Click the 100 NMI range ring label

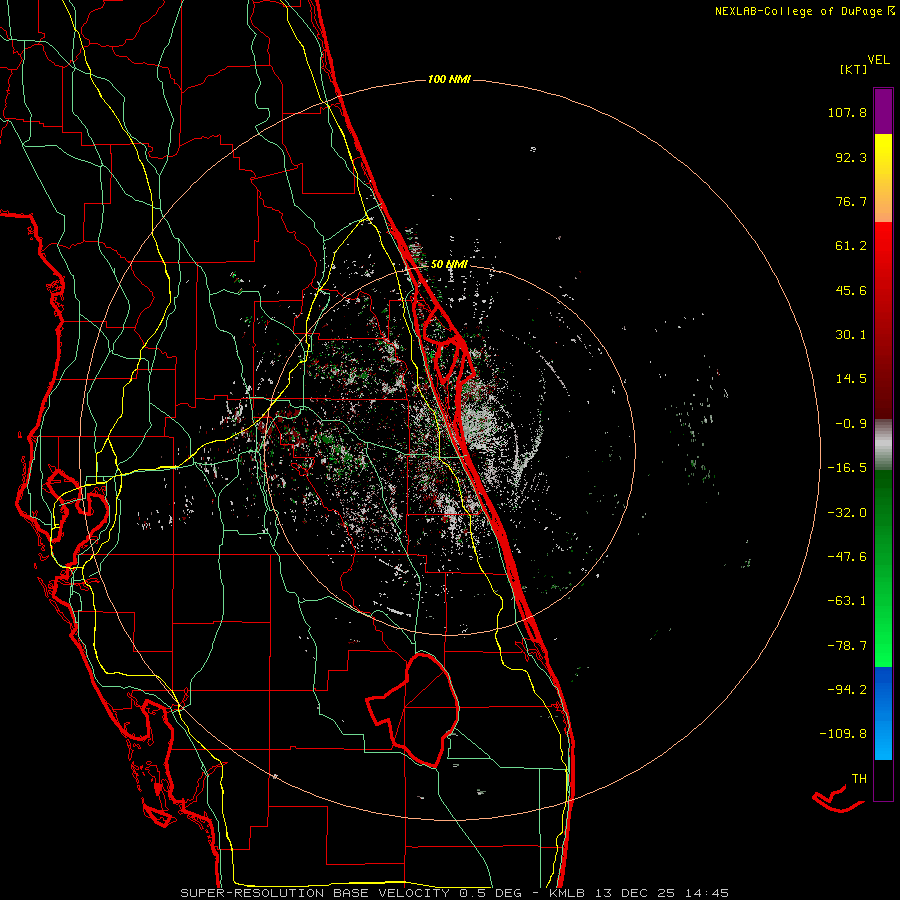point(449,79)
